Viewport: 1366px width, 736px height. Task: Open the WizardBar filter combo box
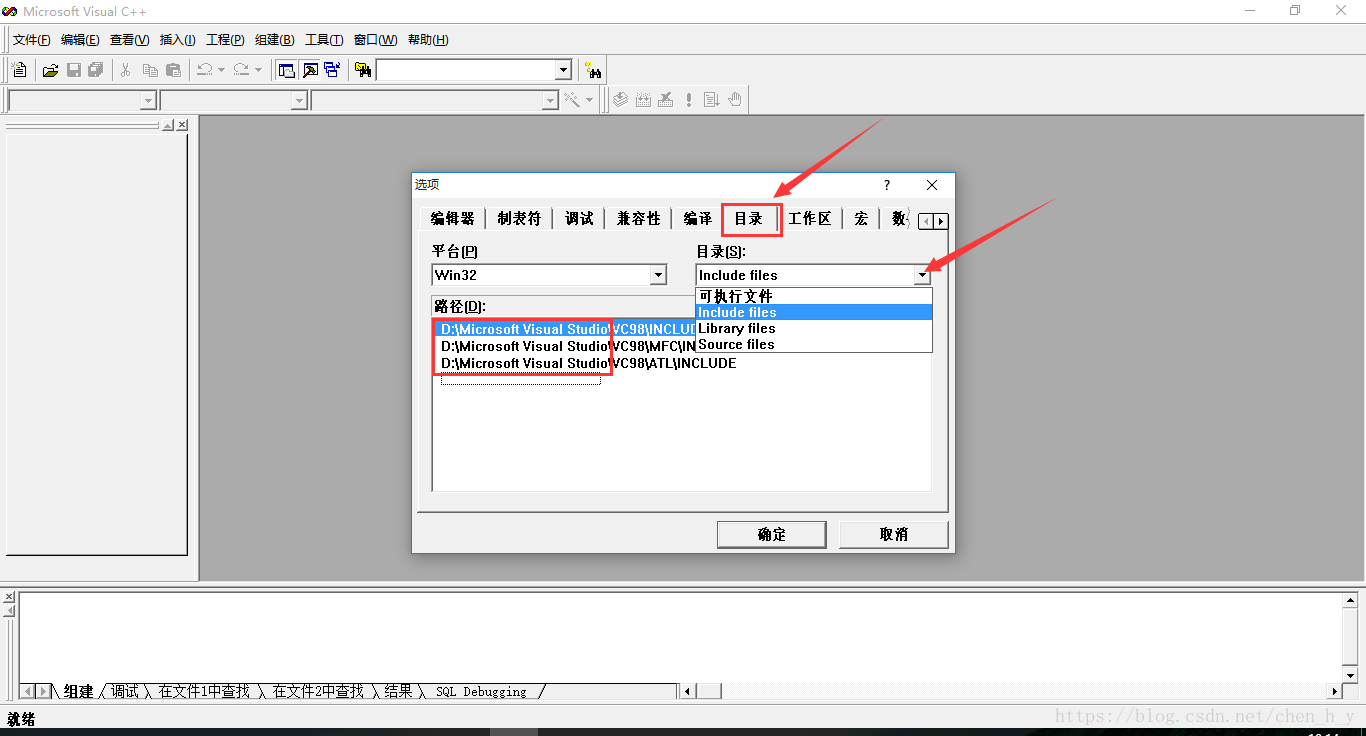[234, 100]
